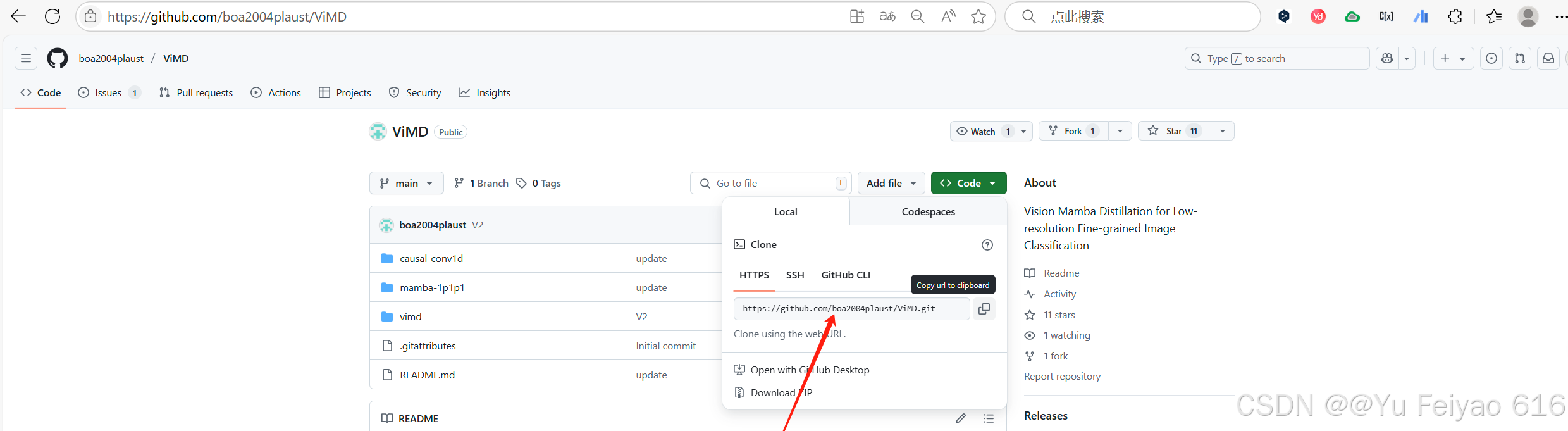Open the Fork options dropdown arrow

click(x=1120, y=131)
